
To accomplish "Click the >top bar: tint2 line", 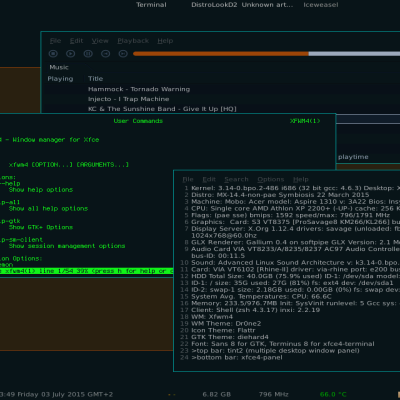I will pyautogui.click(x=275, y=351).
